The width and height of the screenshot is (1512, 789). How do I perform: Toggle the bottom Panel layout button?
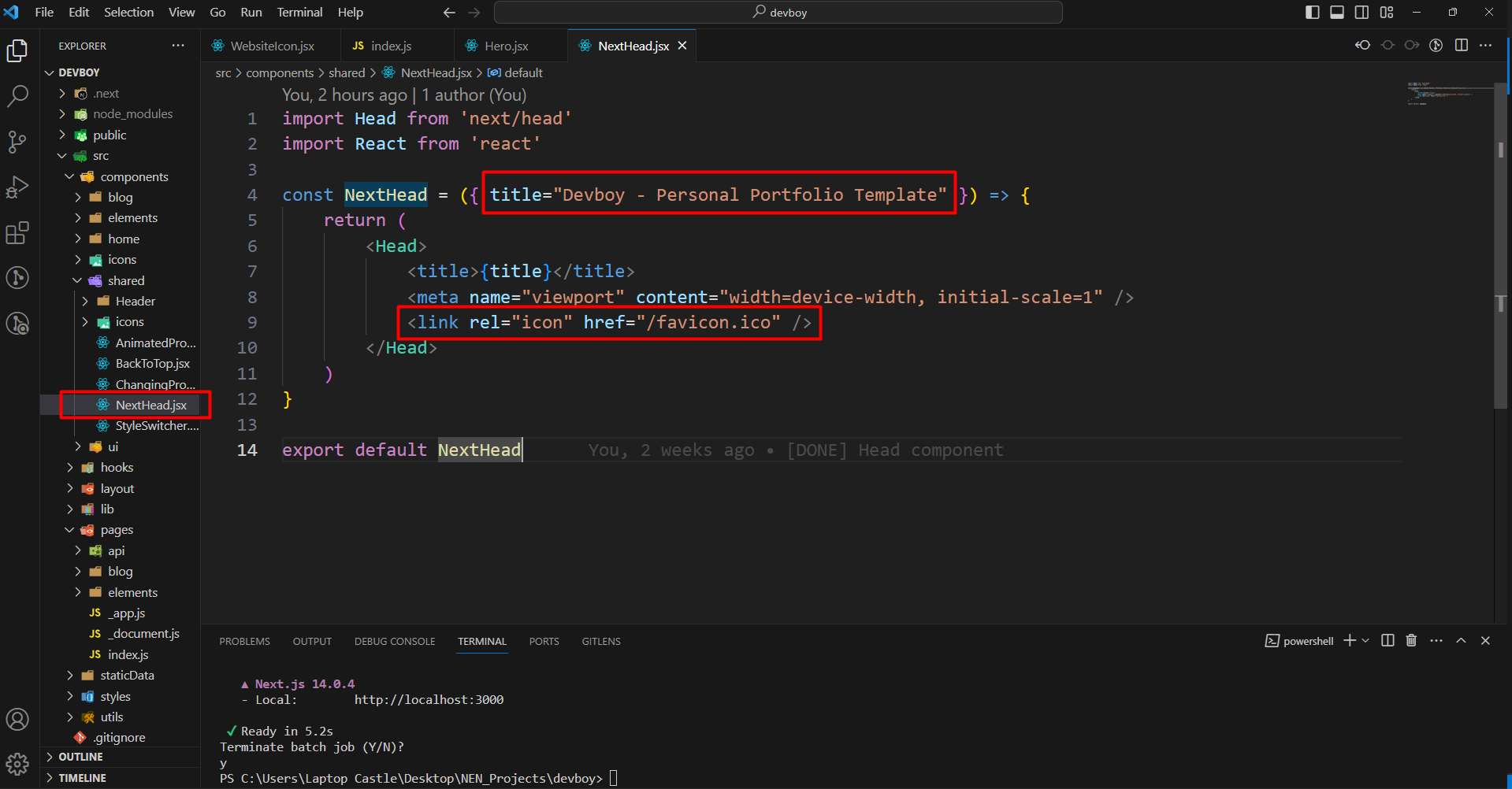pos(1337,12)
